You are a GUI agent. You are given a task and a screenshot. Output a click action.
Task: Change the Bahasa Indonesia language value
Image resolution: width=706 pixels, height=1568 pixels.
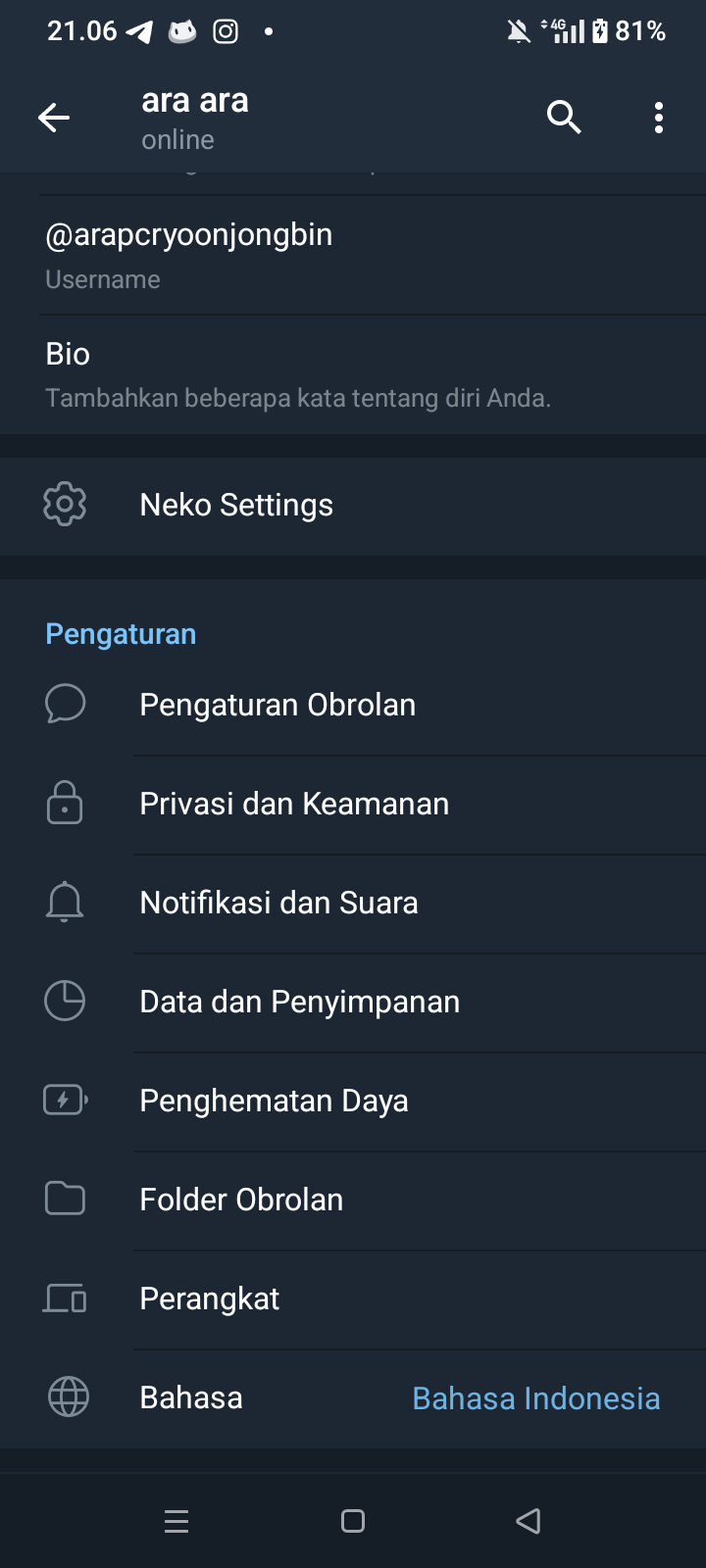tap(535, 1398)
